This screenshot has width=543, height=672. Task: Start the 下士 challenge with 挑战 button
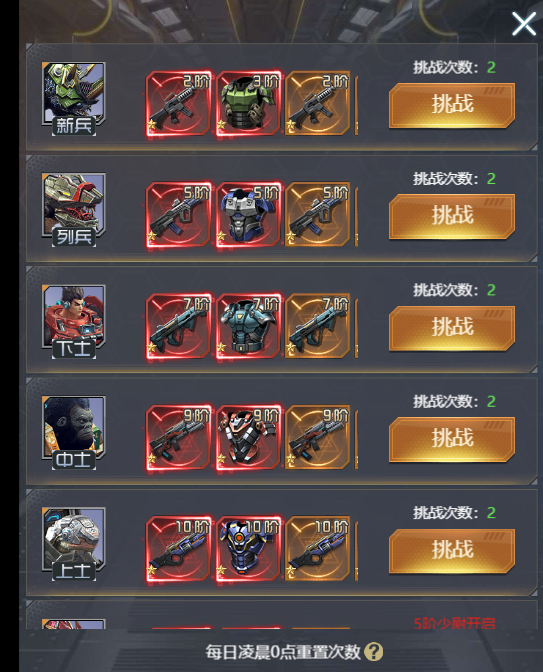[x=452, y=328]
